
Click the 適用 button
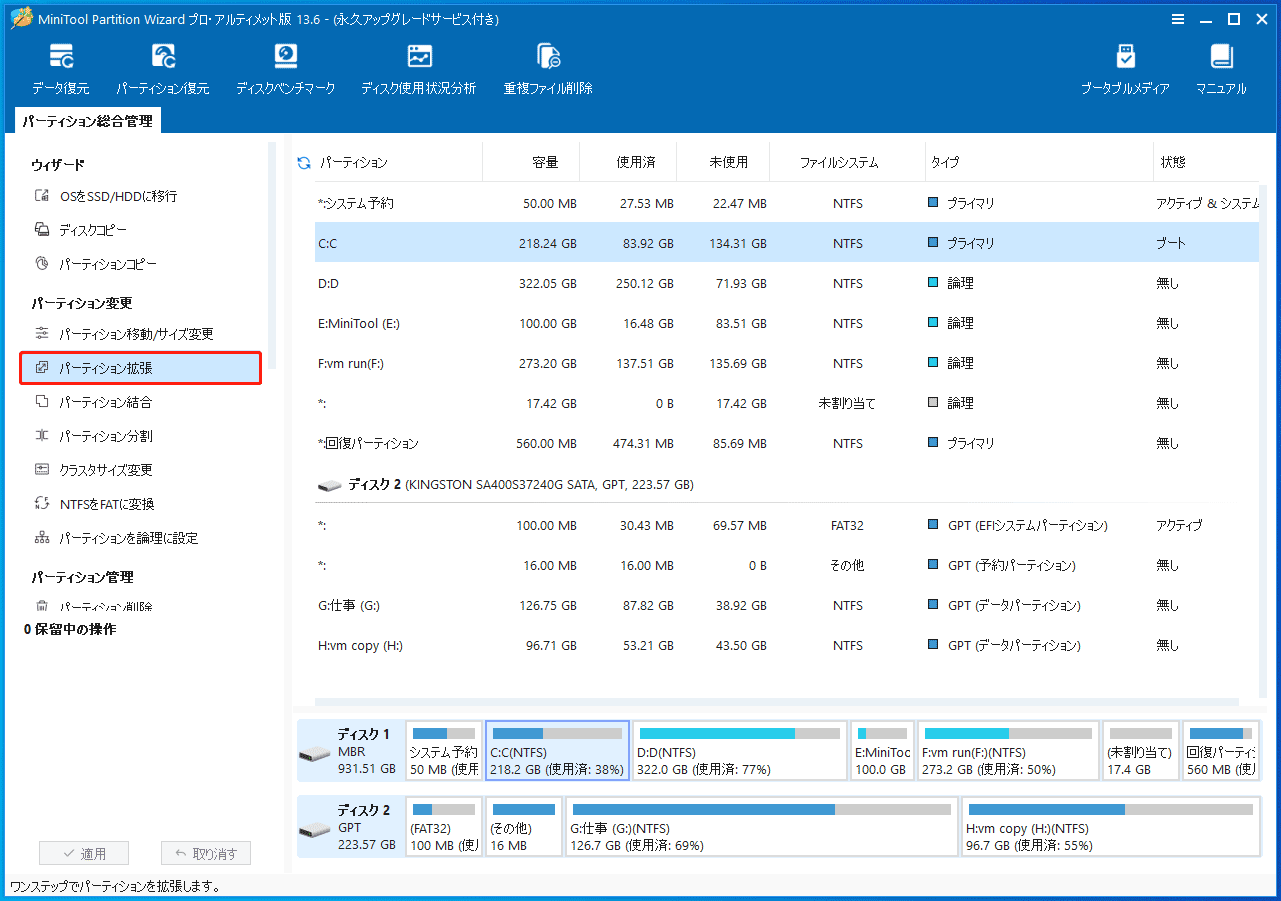pyautogui.click(x=84, y=853)
